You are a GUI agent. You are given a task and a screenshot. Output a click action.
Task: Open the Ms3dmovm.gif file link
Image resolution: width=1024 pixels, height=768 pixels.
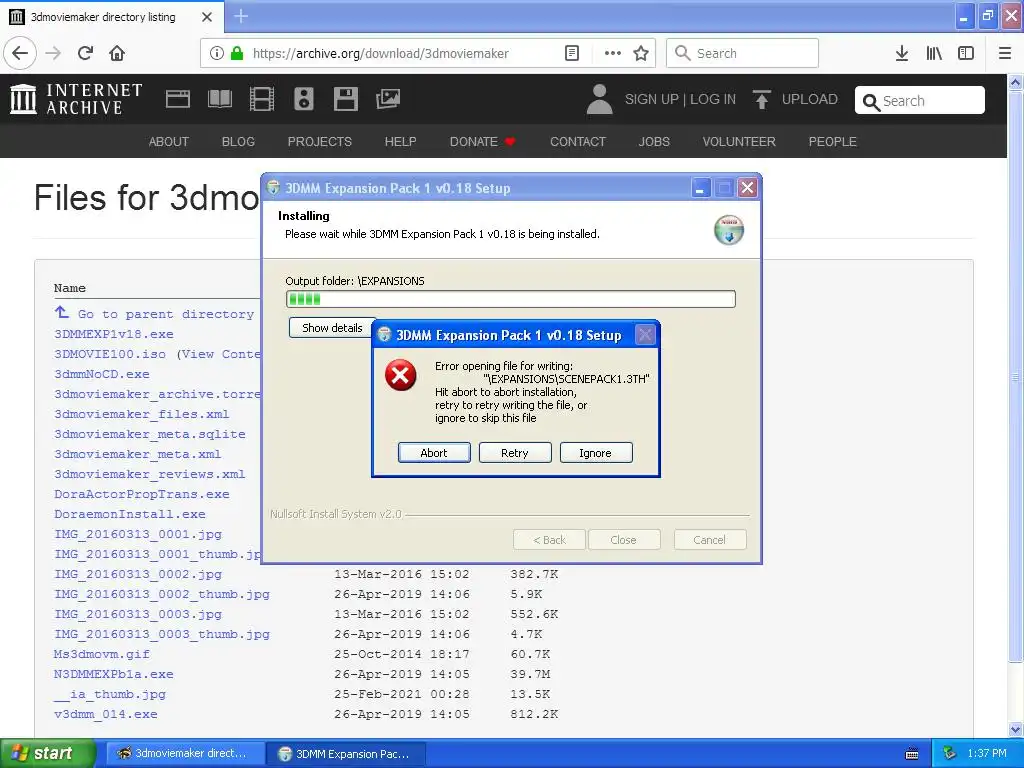102,654
